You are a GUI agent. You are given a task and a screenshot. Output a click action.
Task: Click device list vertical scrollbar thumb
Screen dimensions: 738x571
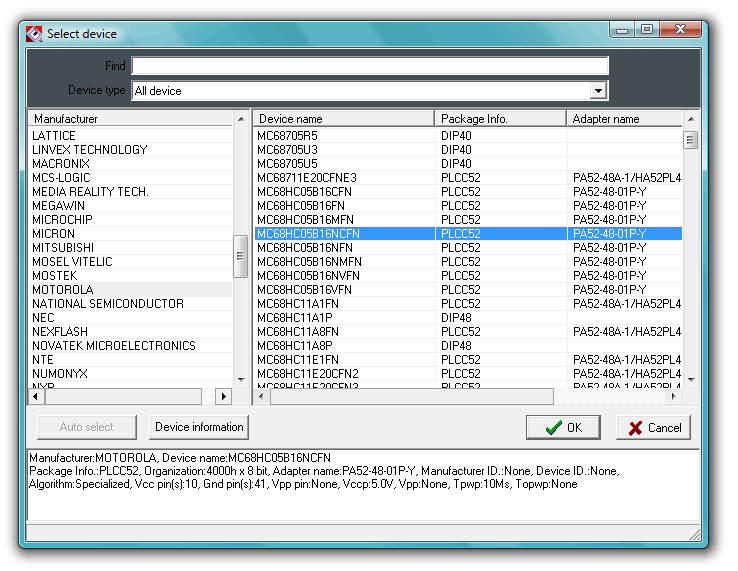(690, 140)
